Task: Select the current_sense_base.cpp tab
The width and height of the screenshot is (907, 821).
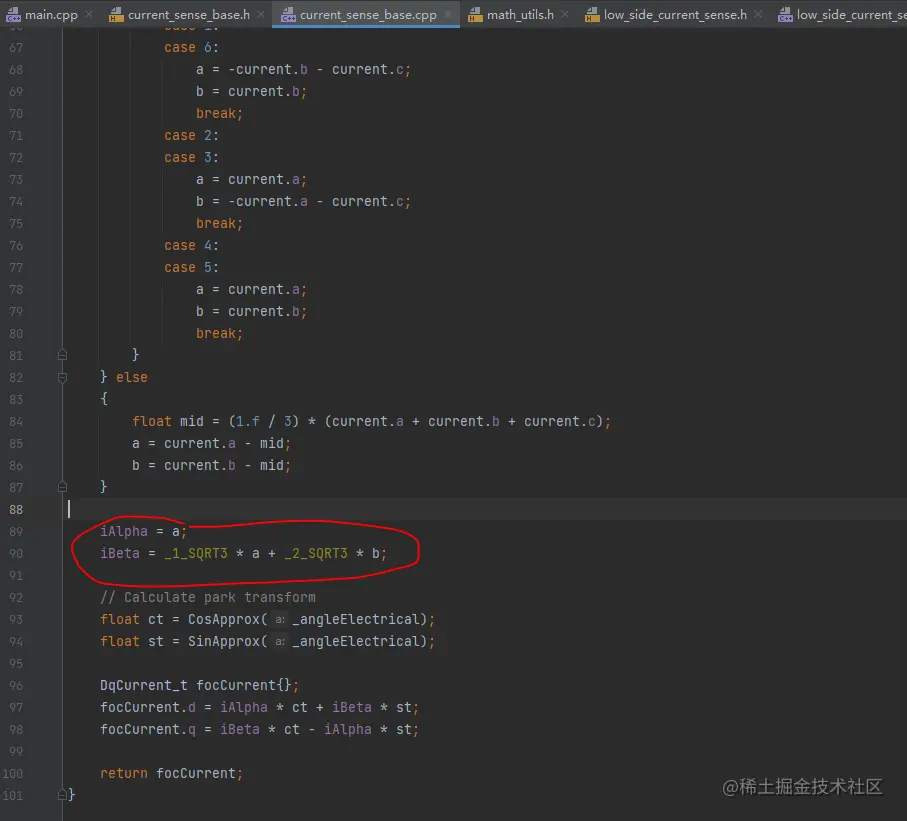Action: (368, 14)
